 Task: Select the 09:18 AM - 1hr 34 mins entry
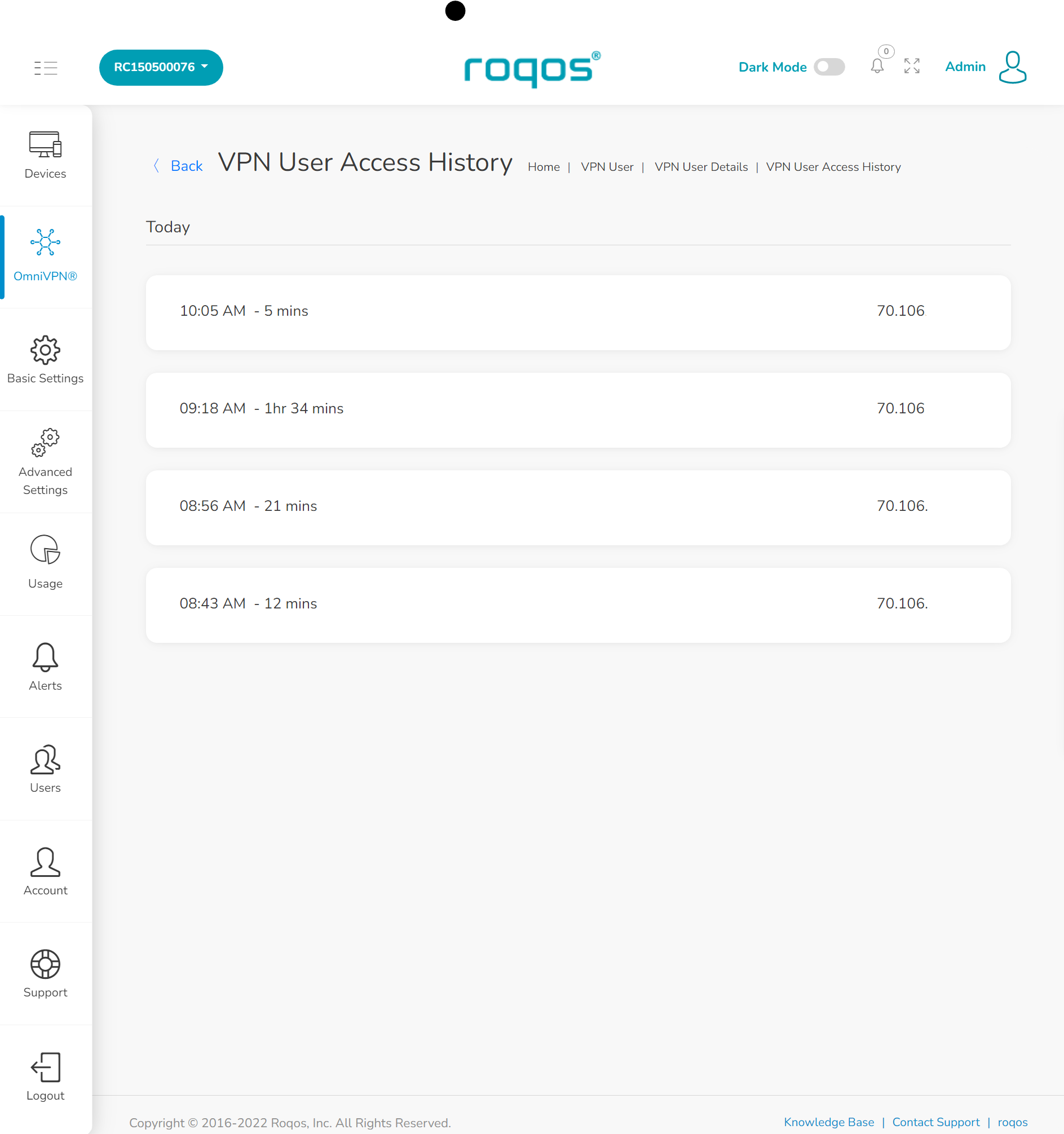[x=578, y=410]
